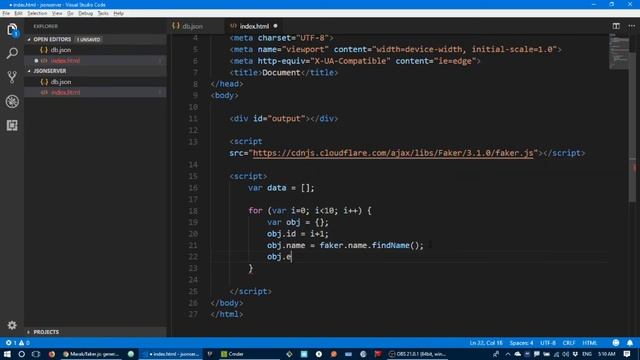Switch to Chrome Marak/faker.js taskbar window
The width and height of the screenshot is (640, 360).
pos(91,354)
